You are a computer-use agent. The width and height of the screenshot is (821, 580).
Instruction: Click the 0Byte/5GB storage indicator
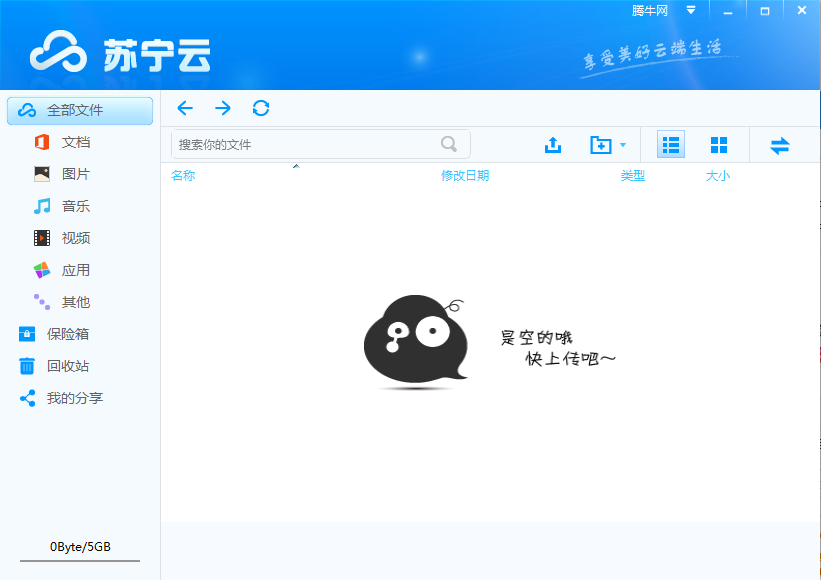point(79,546)
